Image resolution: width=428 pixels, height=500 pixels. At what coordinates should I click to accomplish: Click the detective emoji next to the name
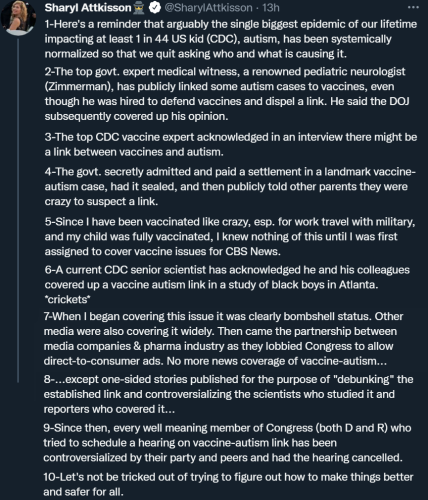139,8
